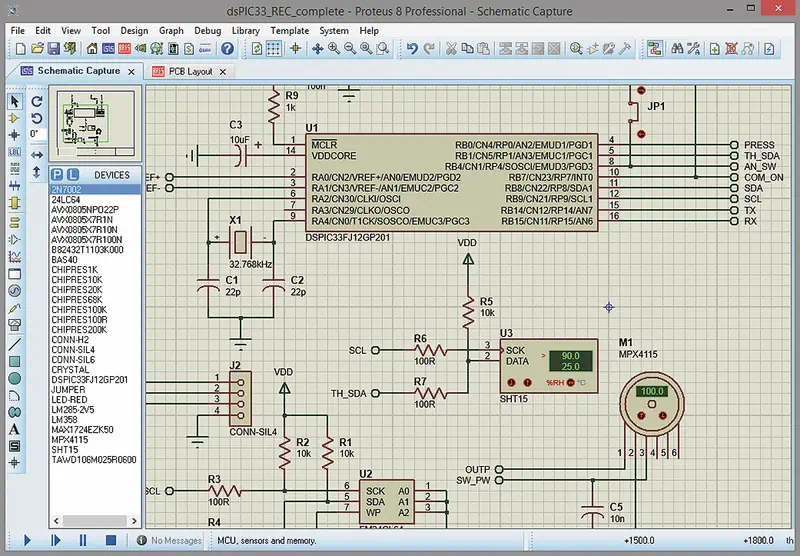This screenshot has height=556, width=800.
Task: Click the SHT15 sensor U3 component
Action: 548,366
